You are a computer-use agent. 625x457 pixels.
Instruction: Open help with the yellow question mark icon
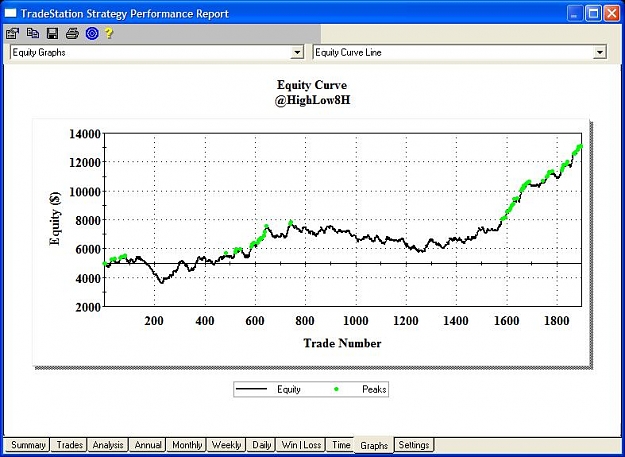pos(109,33)
